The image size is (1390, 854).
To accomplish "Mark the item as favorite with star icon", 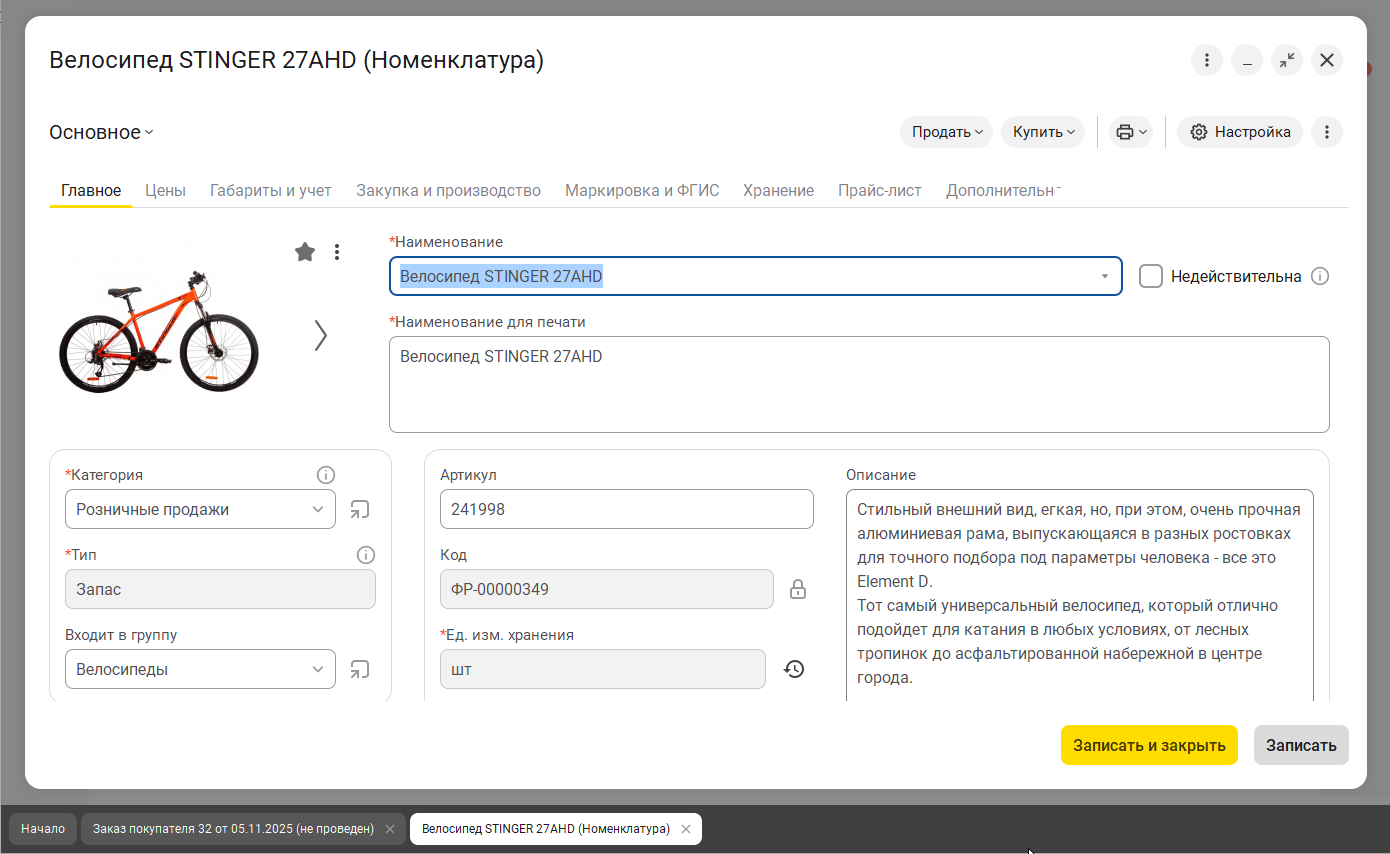I will pos(305,252).
